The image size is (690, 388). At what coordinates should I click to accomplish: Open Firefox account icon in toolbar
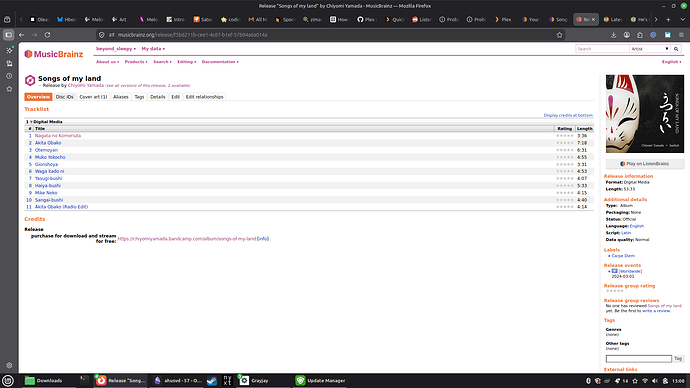[x=627, y=35]
